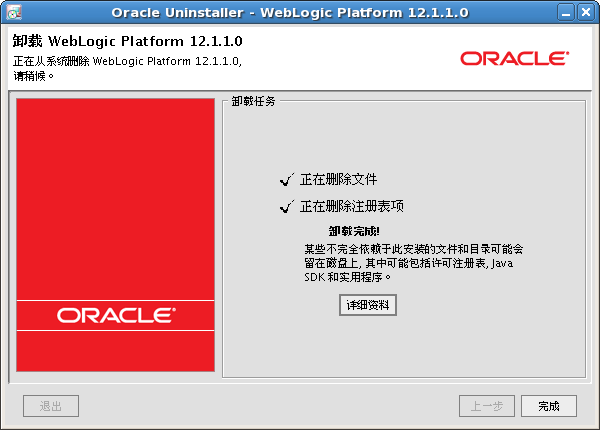This screenshot has width=600, height=430.
Task: Click the subtitle 正在从系统删除 WebLogic Platform
Action: (x=127, y=61)
